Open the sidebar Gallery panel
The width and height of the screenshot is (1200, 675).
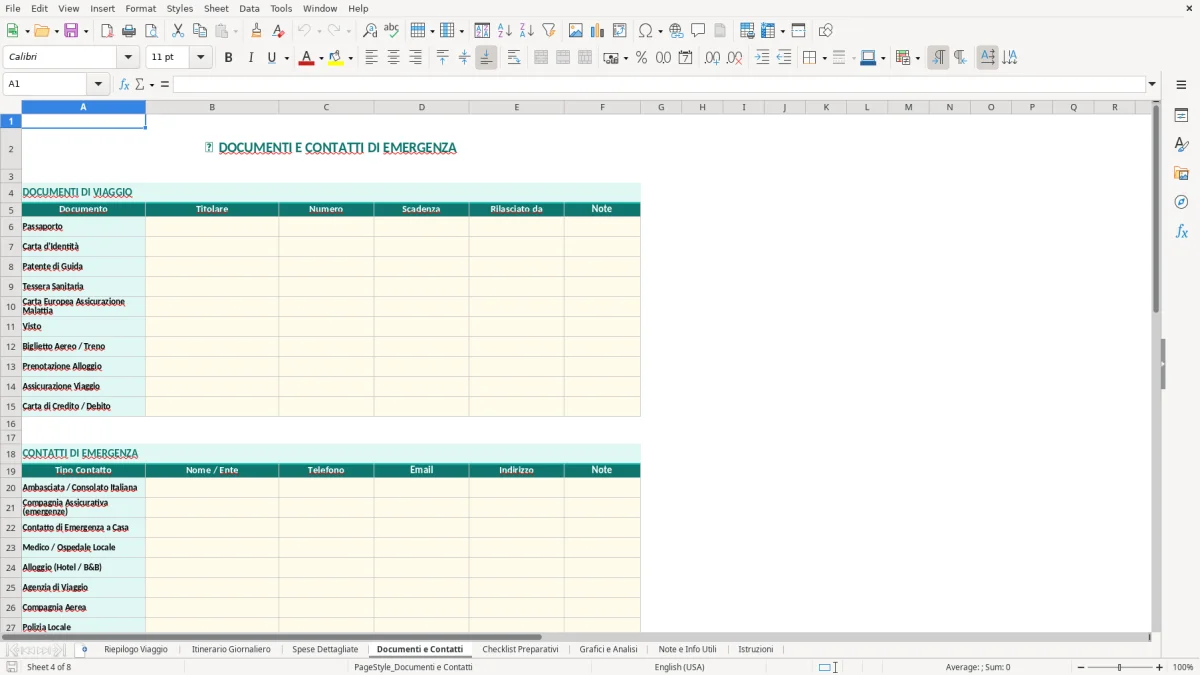(x=1181, y=174)
